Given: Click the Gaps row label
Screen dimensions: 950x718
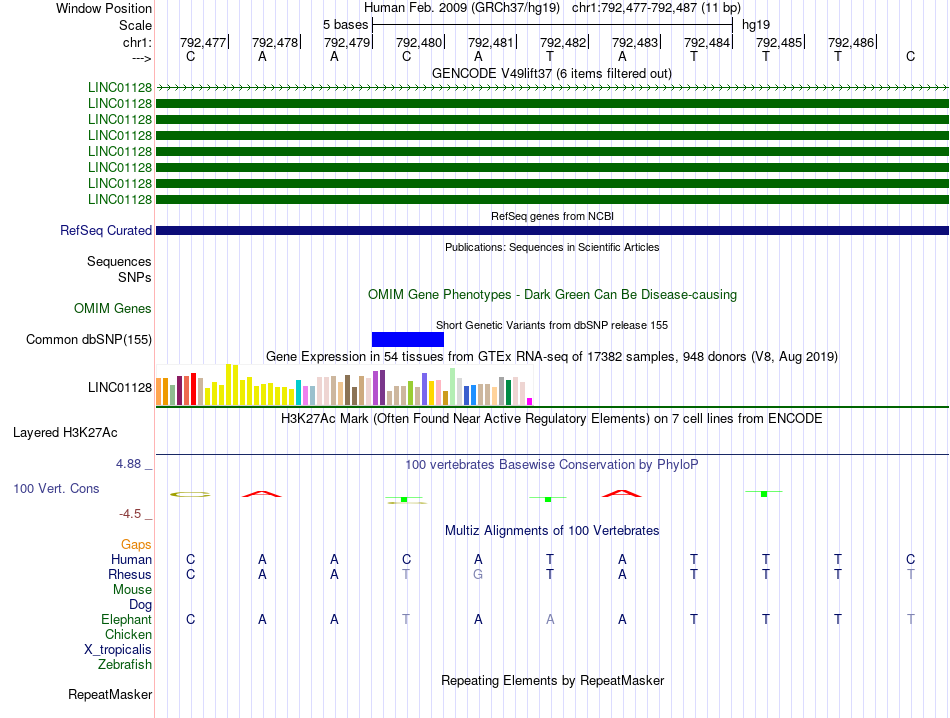Looking at the screenshot, I should [136, 544].
